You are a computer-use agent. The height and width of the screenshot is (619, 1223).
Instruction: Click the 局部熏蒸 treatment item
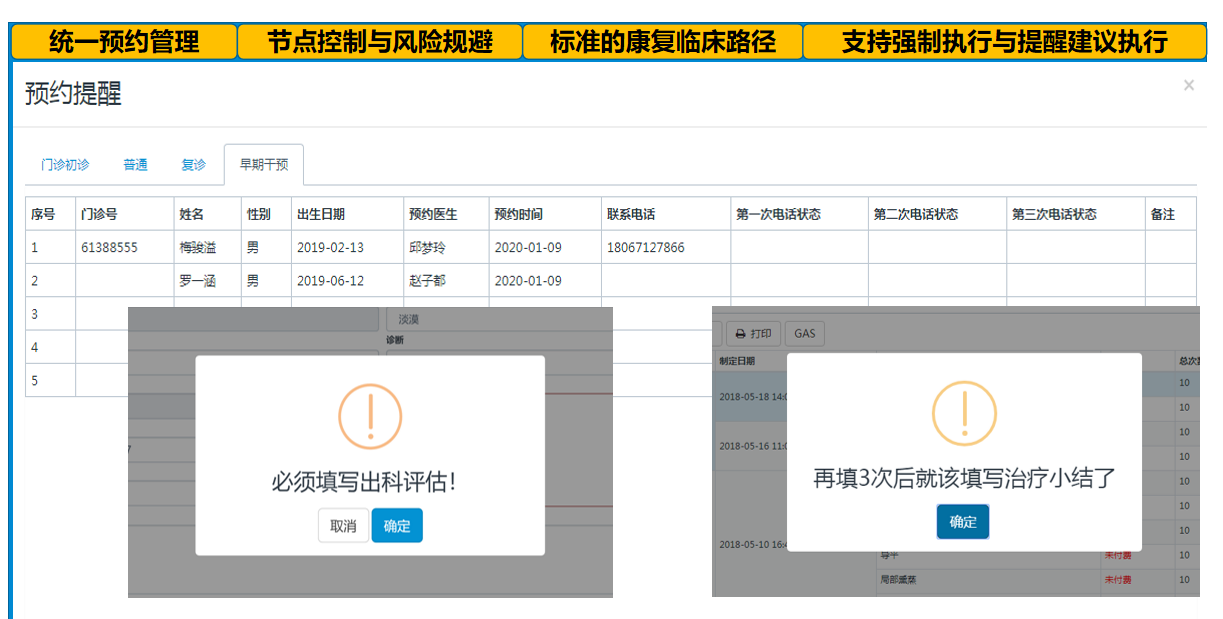(x=898, y=580)
